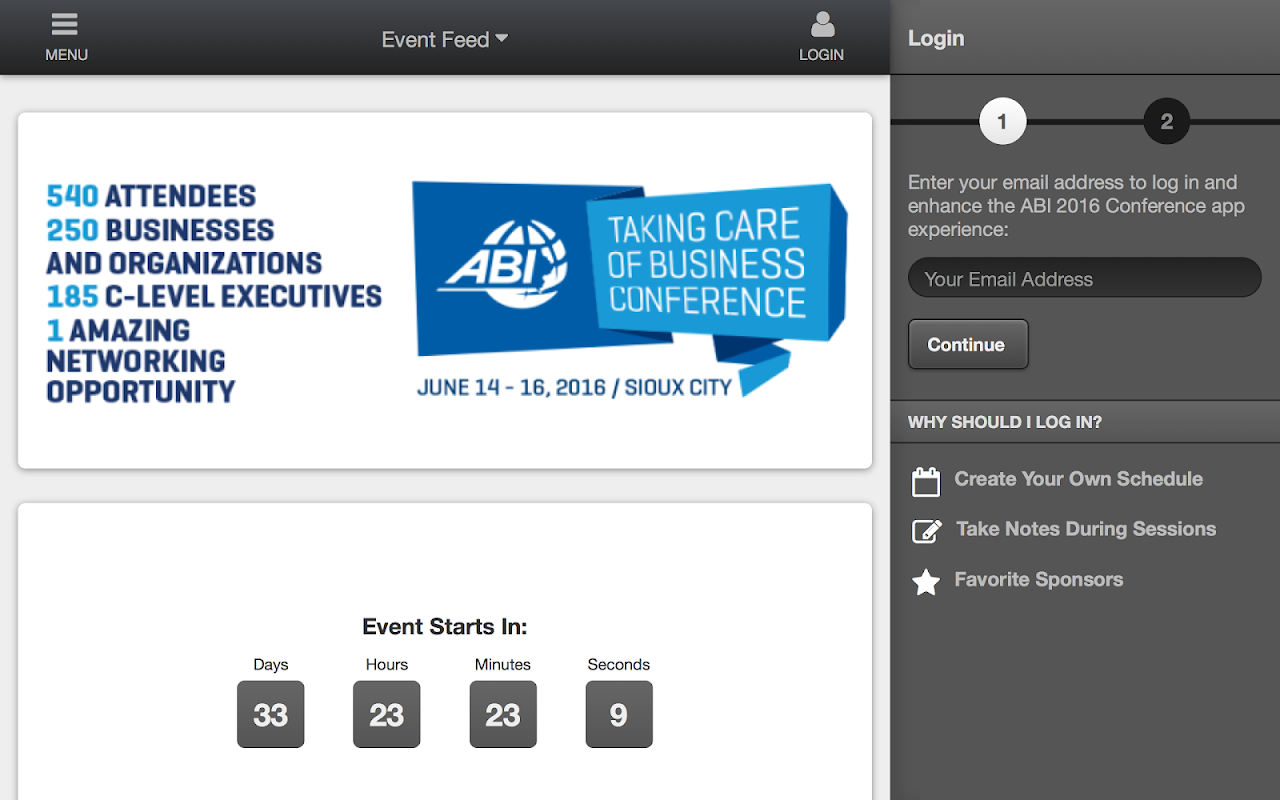Image resolution: width=1280 pixels, height=800 pixels.
Task: Click the LOGIN person icon
Action: pyautogui.click(x=821, y=25)
